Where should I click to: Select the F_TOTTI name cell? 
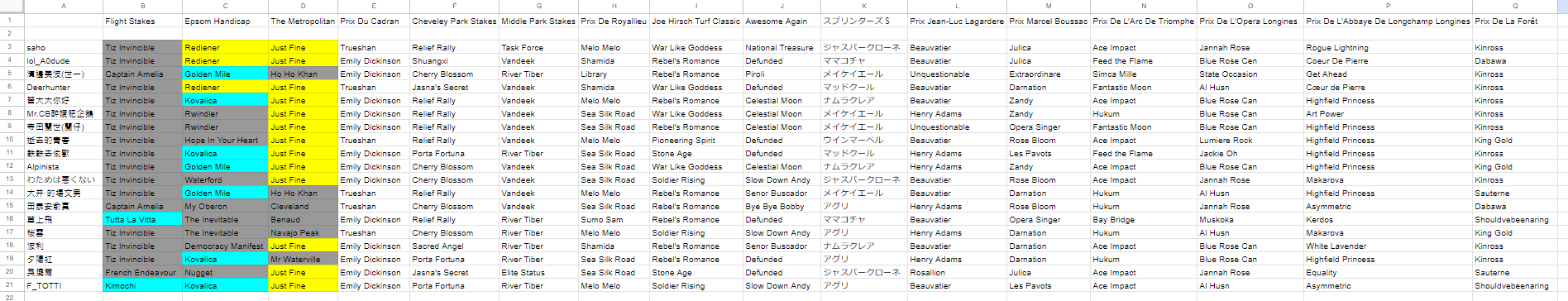64,285
